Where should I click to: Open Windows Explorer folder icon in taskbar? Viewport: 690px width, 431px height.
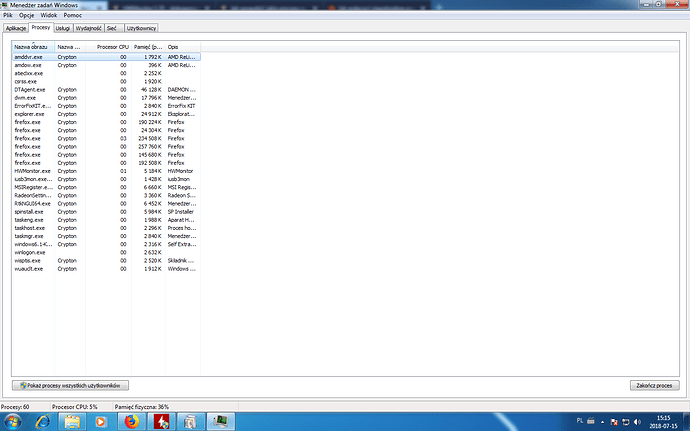click(x=73, y=421)
